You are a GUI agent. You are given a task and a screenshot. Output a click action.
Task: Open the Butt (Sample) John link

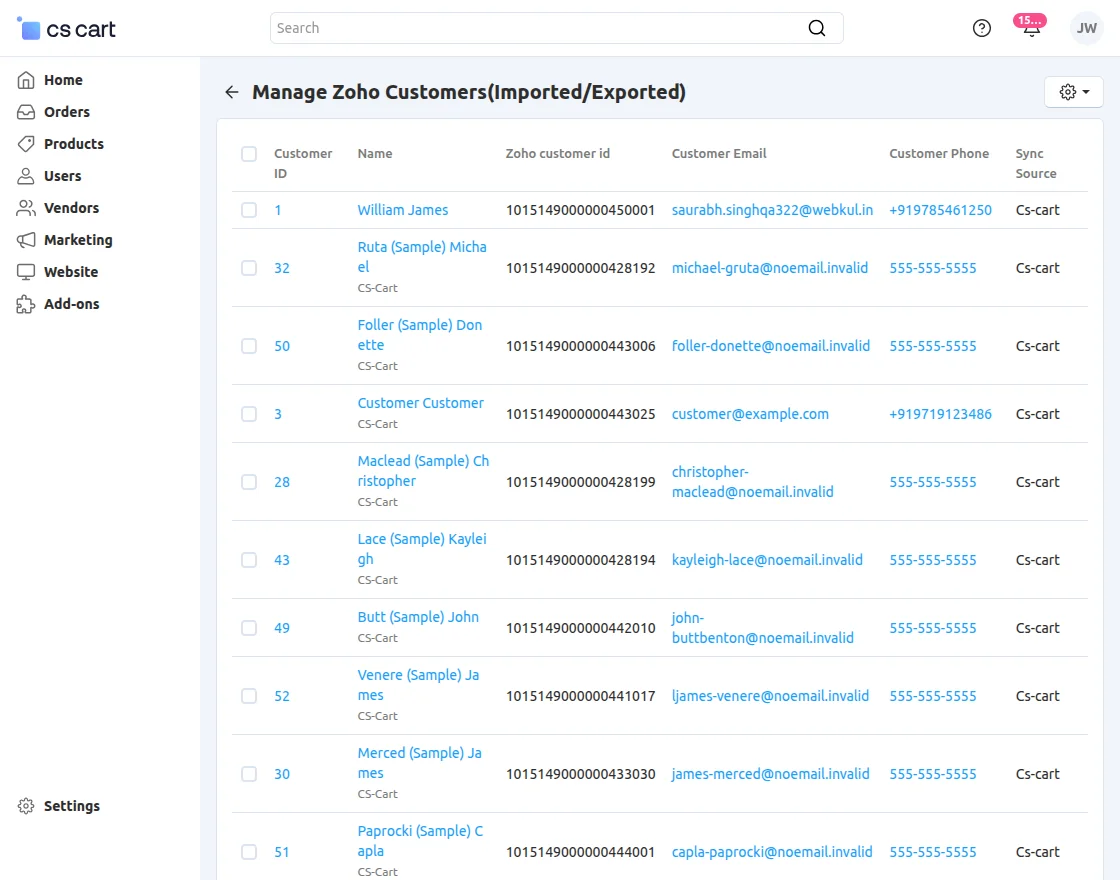[418, 617]
